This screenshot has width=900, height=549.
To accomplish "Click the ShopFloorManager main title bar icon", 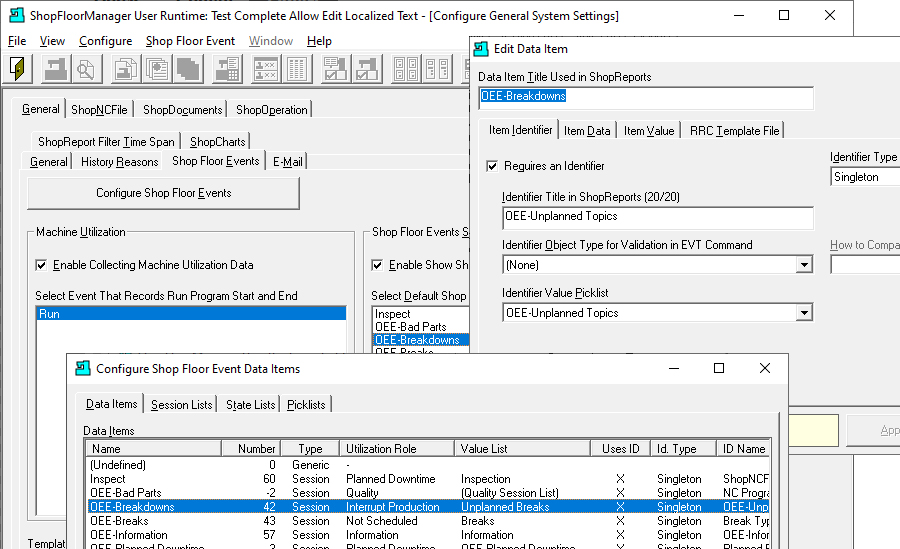I will (17, 16).
